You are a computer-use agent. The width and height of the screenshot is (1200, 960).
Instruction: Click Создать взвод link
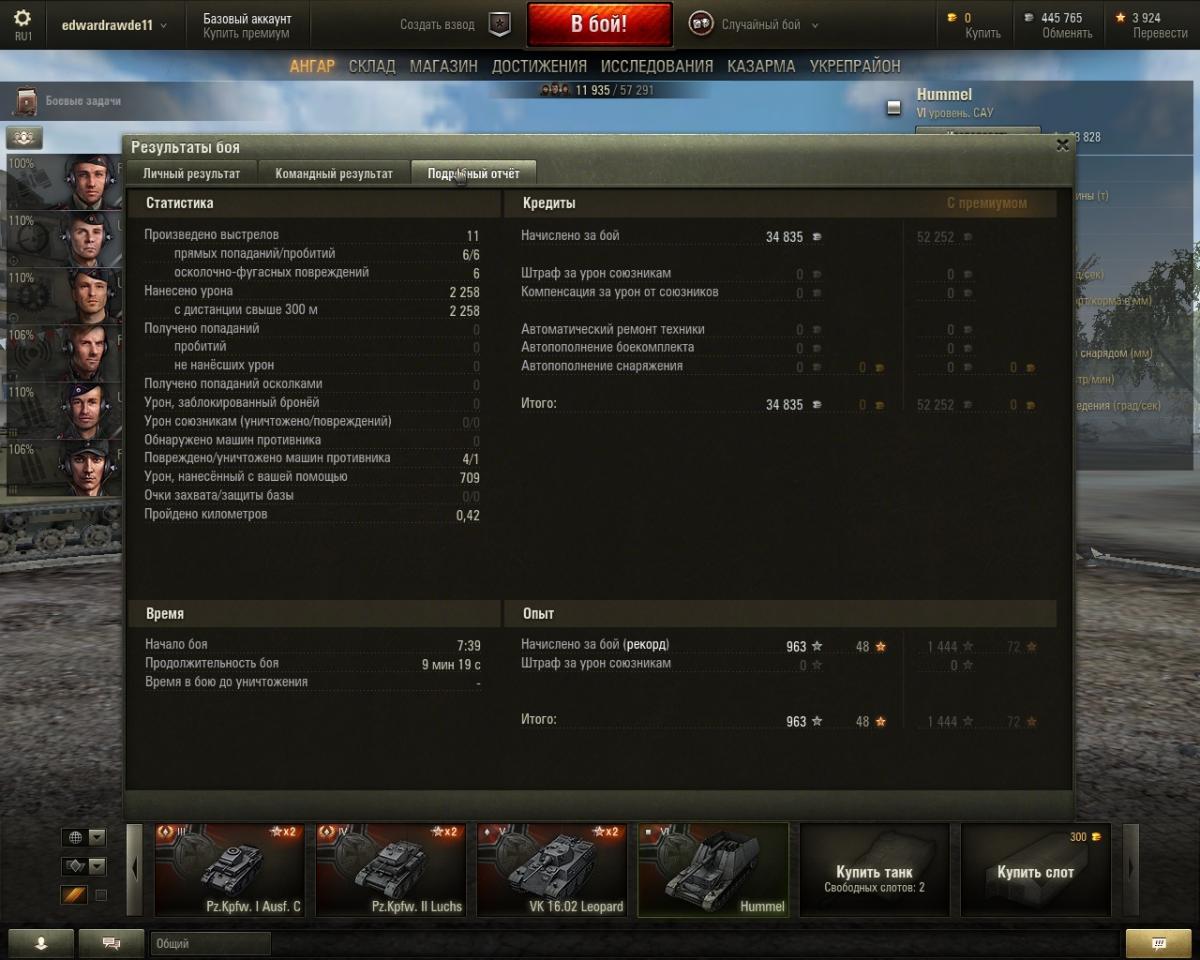pos(437,25)
